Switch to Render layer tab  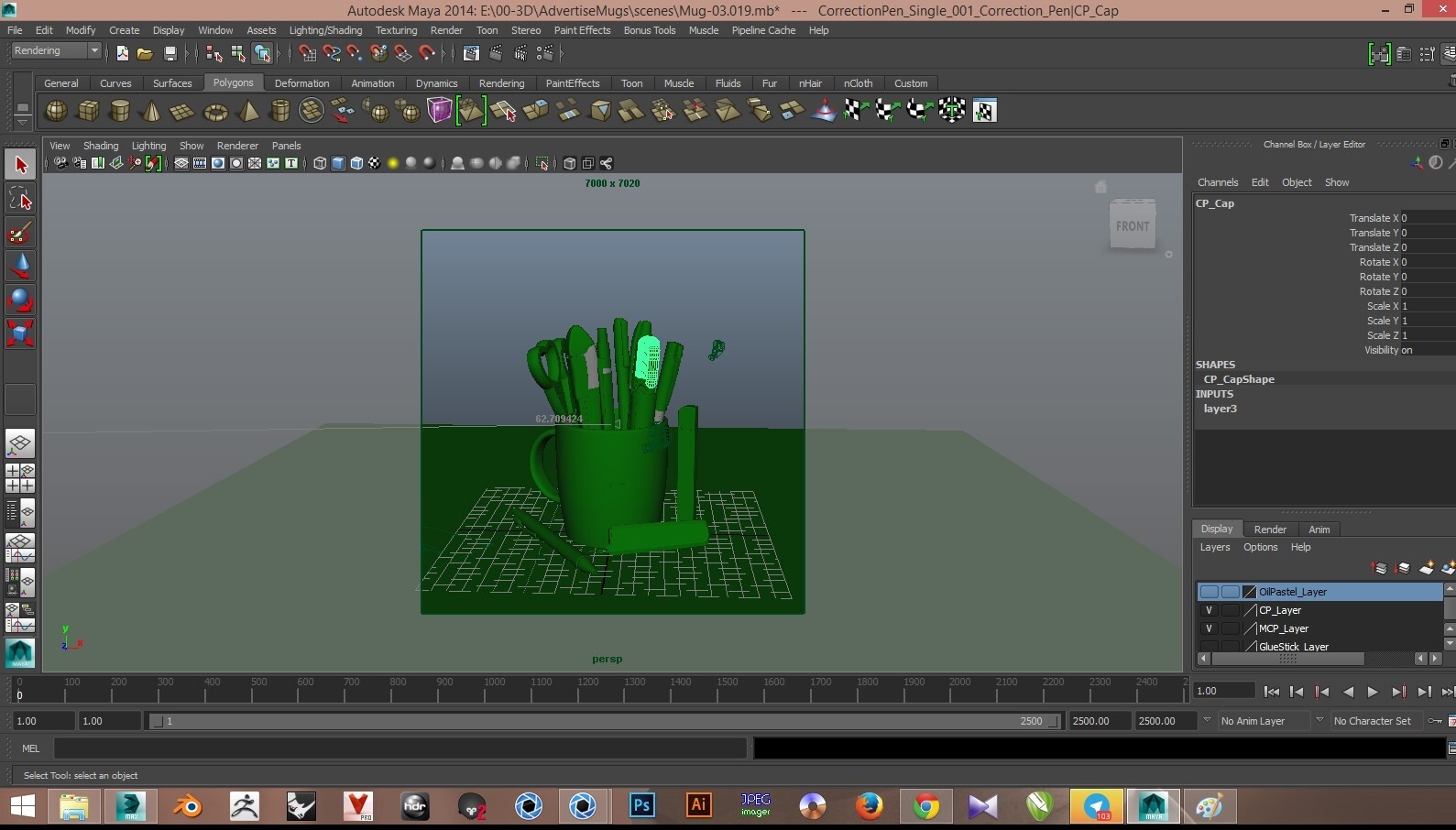(1270, 530)
